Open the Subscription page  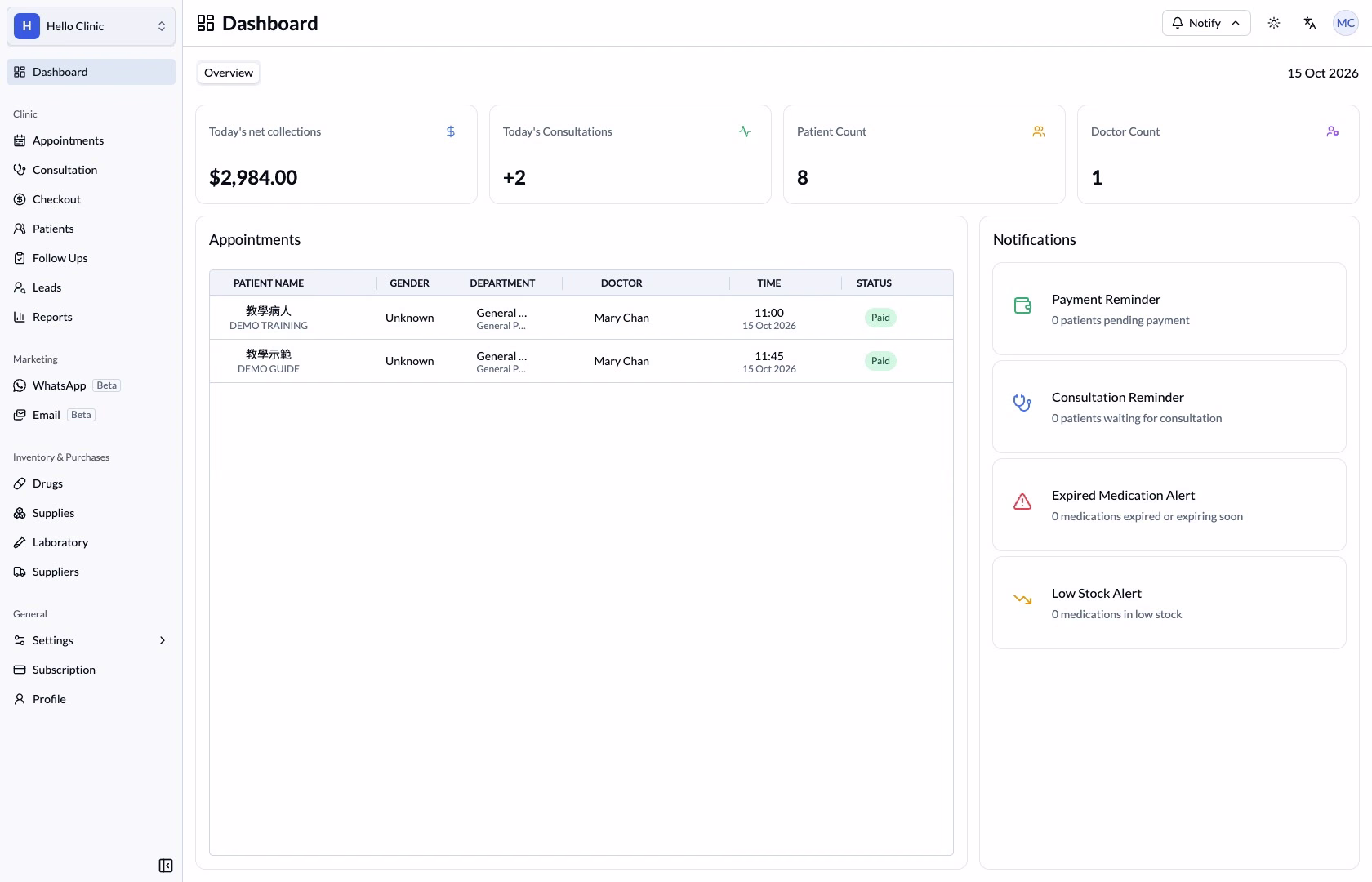coord(91,670)
